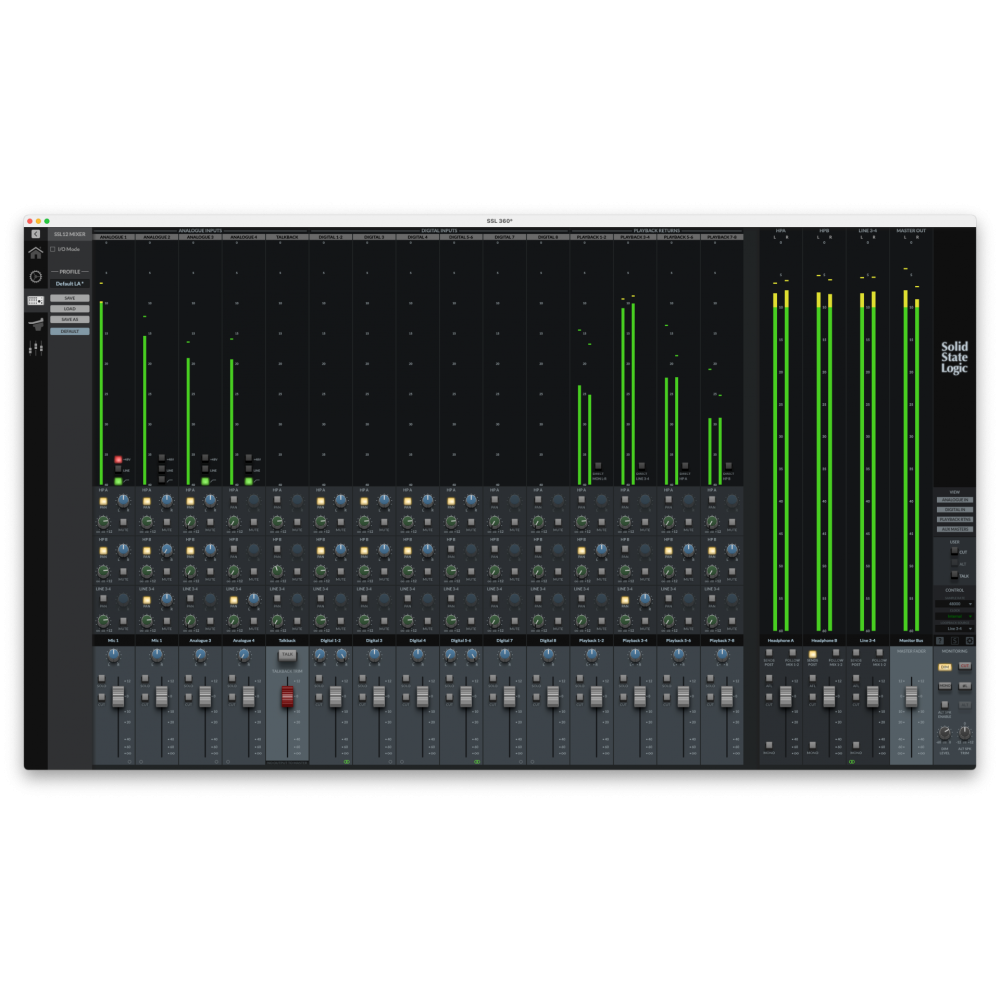Click the Alt Spk Trim knob
This screenshot has width=1000, height=1000.
(965, 733)
